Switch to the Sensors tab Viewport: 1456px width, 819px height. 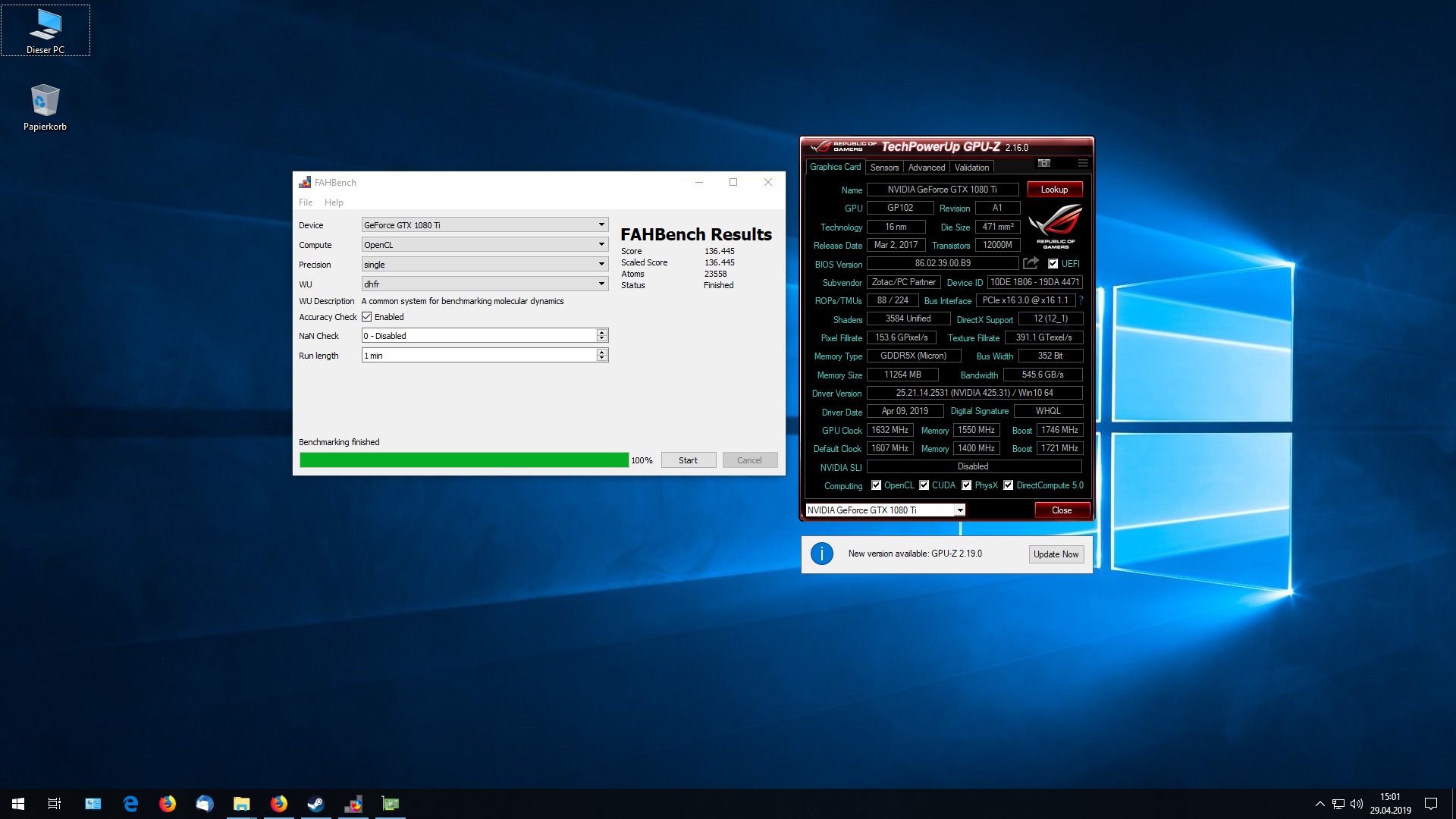coord(884,168)
